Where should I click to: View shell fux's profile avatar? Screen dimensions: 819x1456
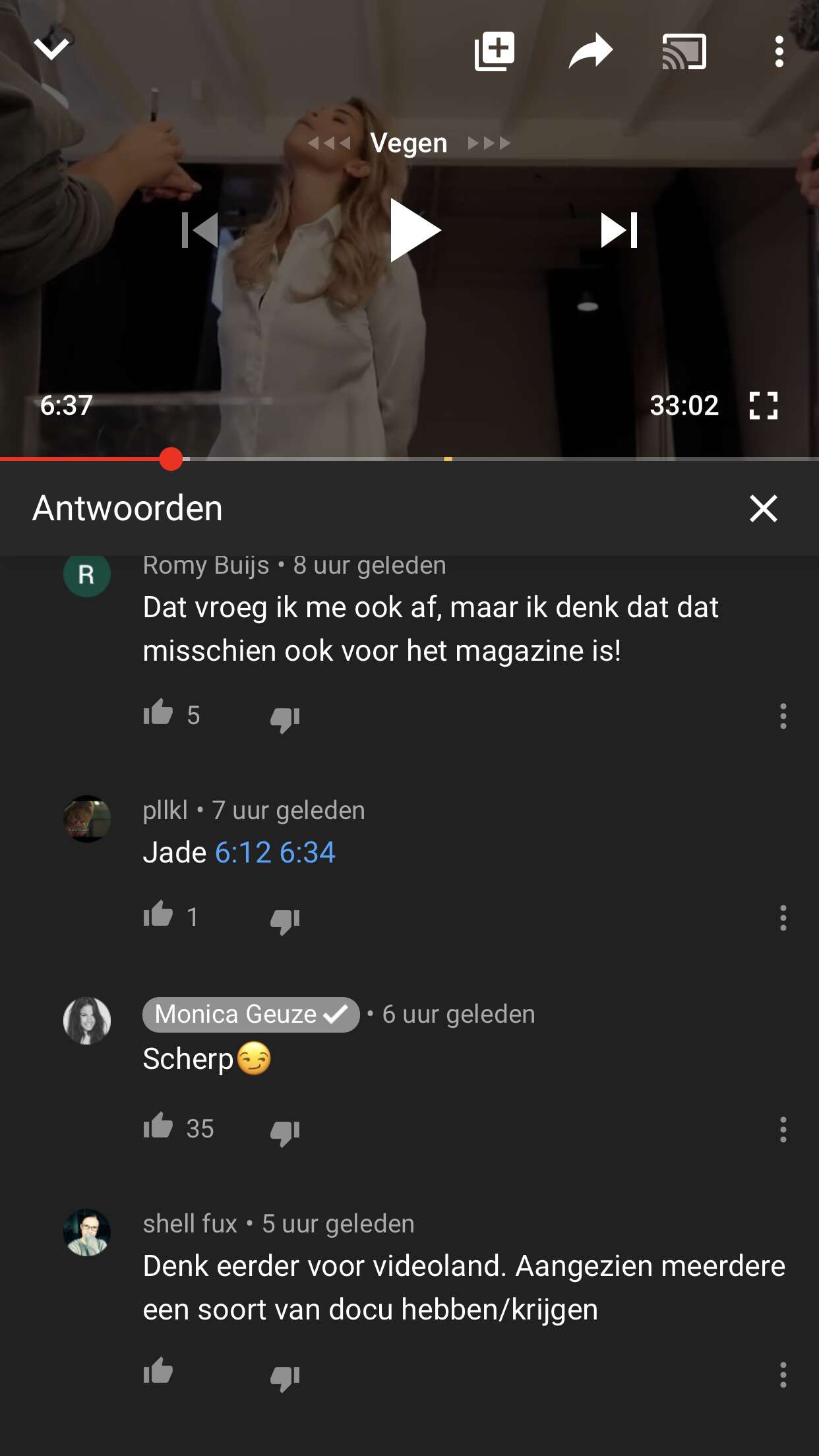point(87,1232)
